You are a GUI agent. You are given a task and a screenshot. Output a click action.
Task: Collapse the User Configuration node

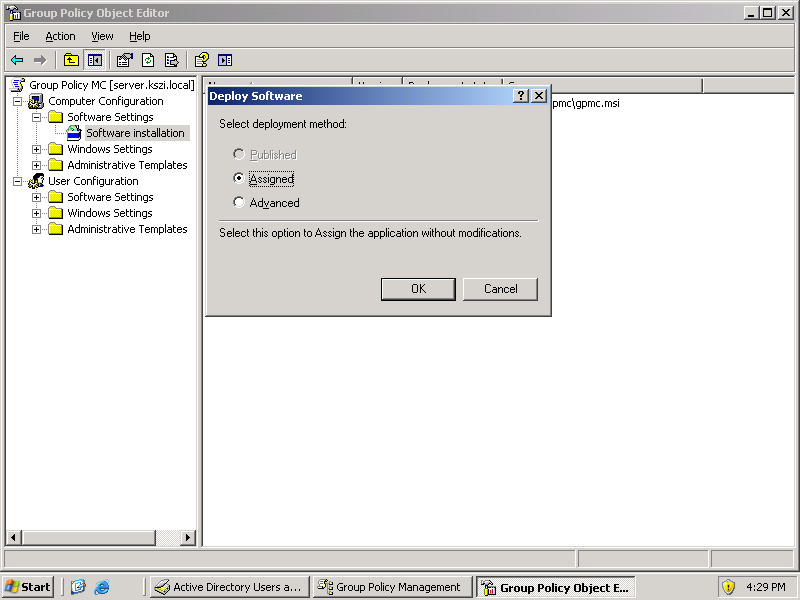coord(17,181)
